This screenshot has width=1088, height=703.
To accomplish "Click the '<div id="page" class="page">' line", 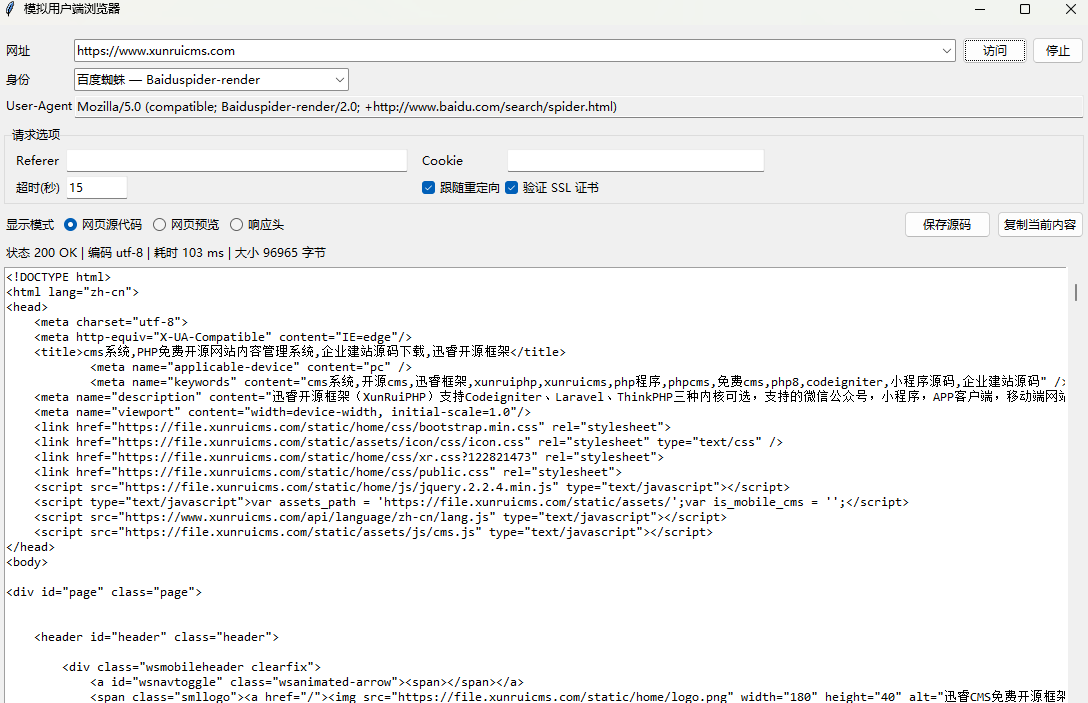I will (104, 592).
